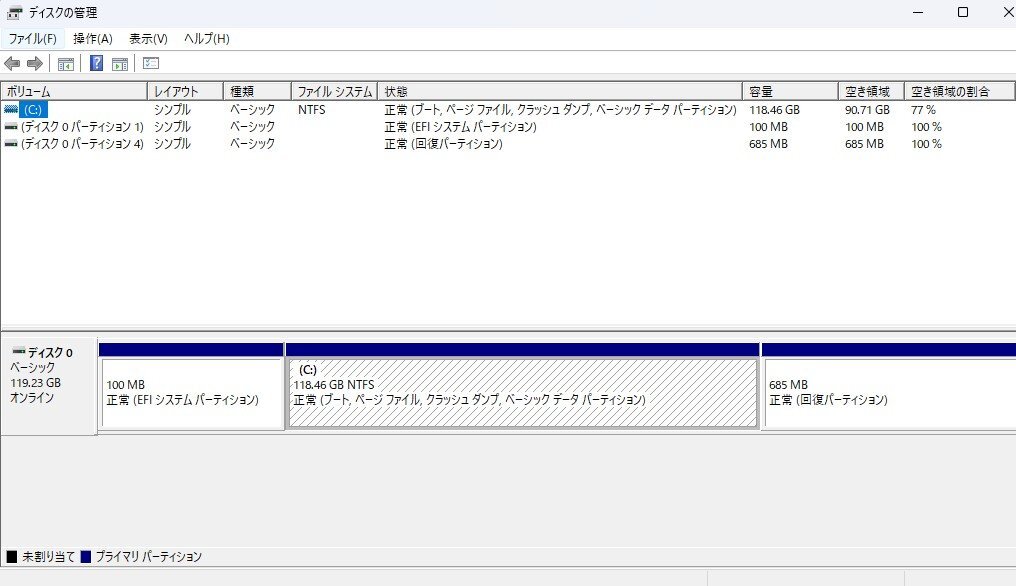Image resolution: width=1016 pixels, height=586 pixels.
Task: Sort volumes by the 状態 column header
Action: coord(420,89)
